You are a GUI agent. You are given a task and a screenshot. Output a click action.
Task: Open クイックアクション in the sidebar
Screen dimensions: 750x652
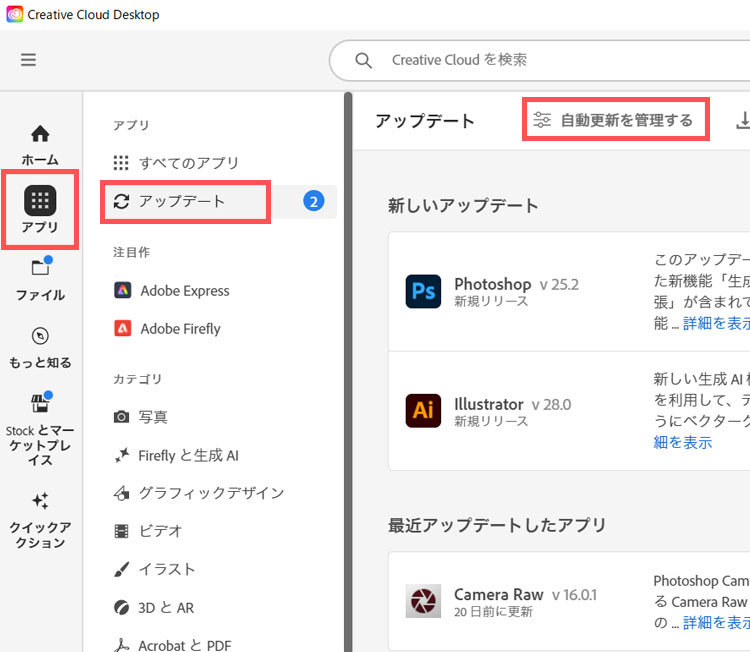click(40, 520)
